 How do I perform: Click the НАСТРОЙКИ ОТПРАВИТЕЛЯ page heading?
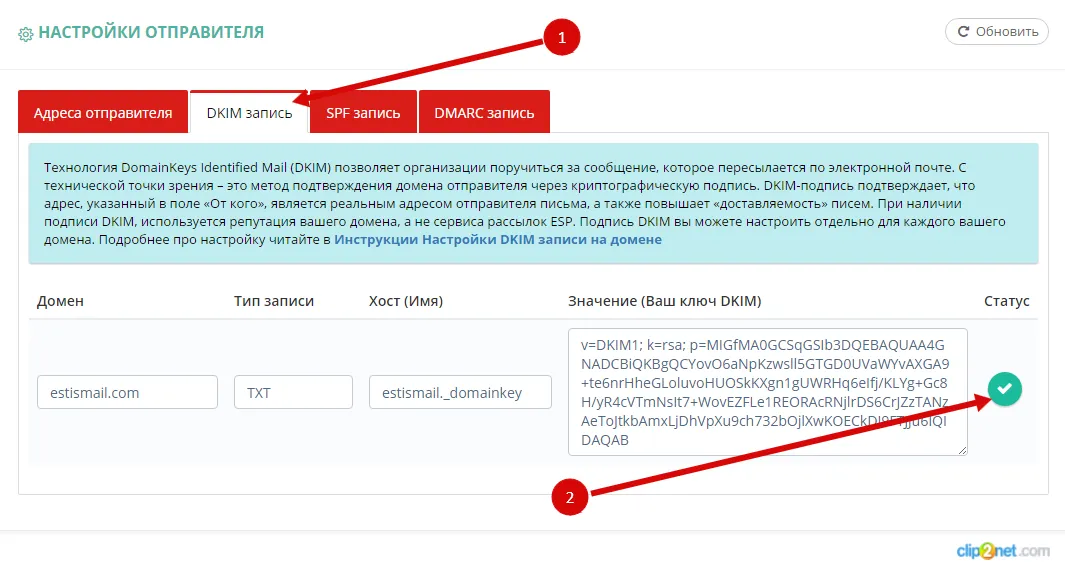[151, 33]
